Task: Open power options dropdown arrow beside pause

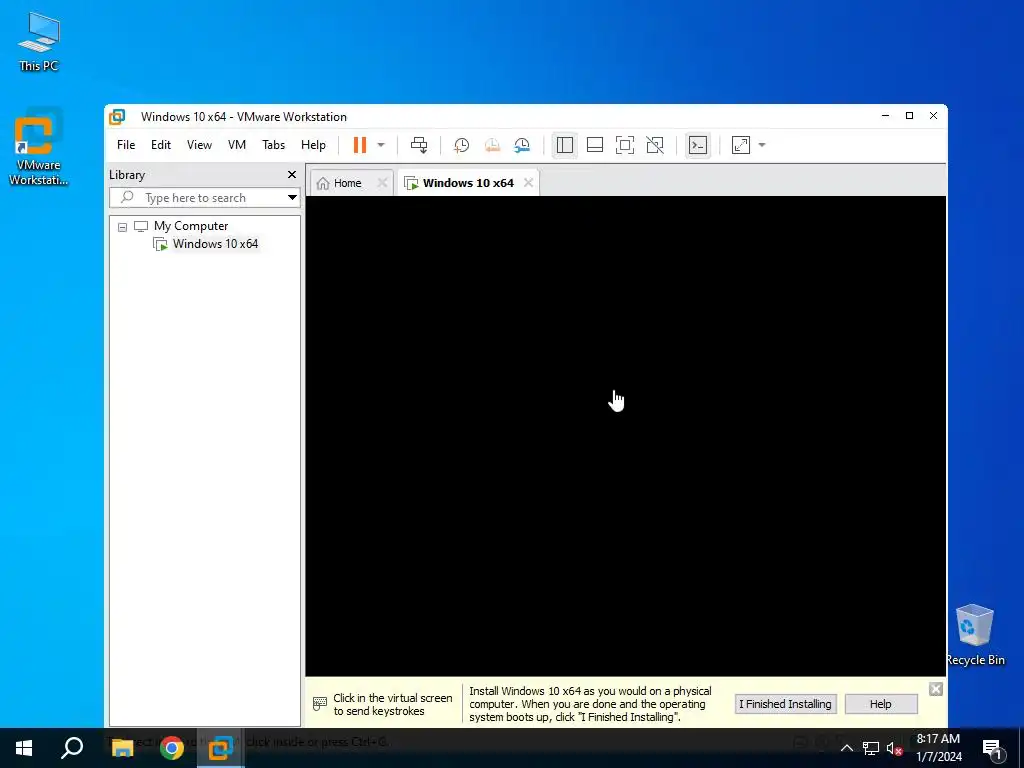Action: (x=381, y=145)
